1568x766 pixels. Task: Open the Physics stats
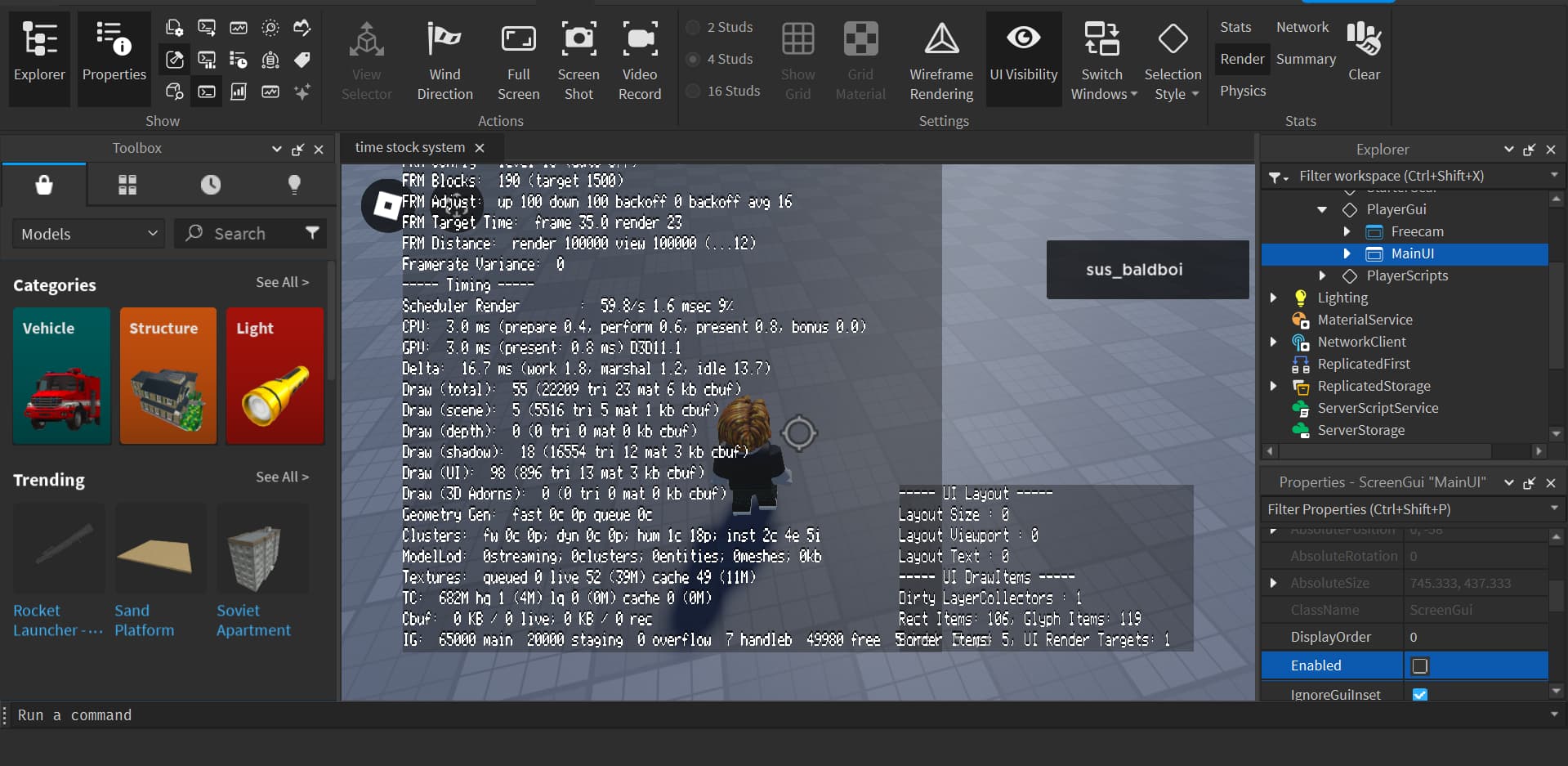(1243, 91)
